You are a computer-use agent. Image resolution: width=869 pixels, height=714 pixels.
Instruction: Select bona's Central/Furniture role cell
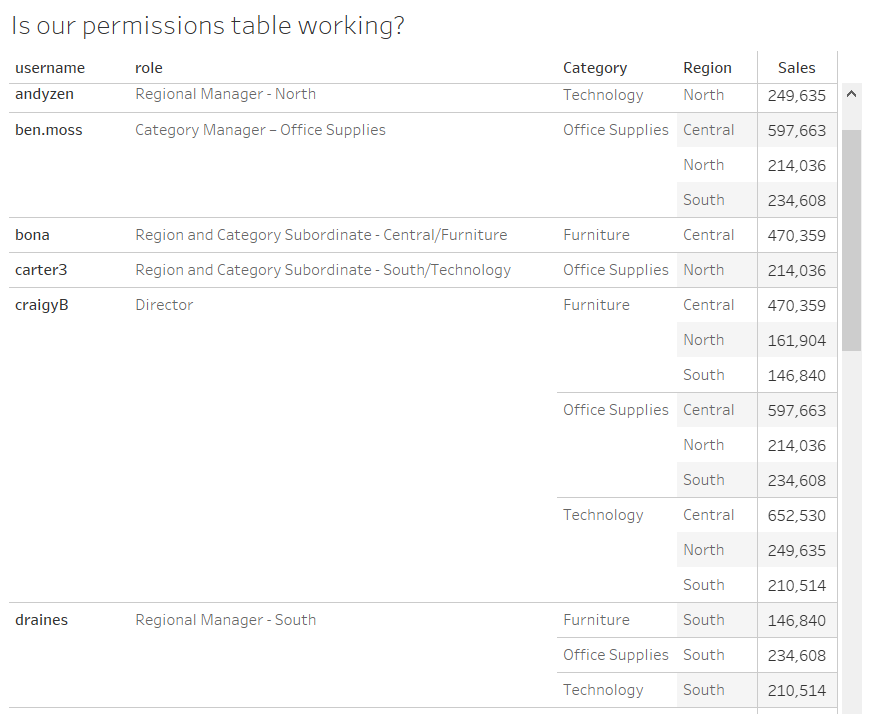pos(321,235)
